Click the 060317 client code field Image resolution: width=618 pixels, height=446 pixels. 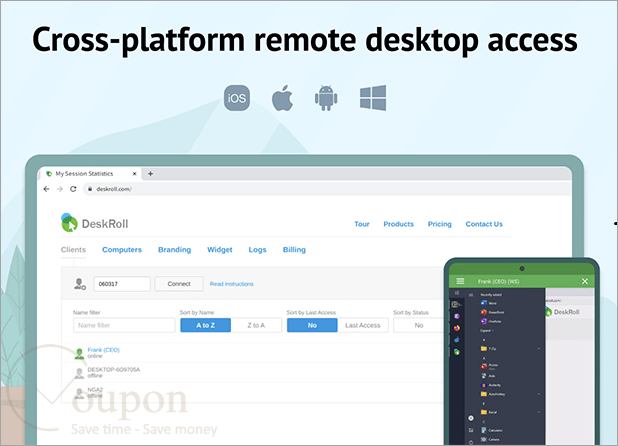[x=122, y=284]
